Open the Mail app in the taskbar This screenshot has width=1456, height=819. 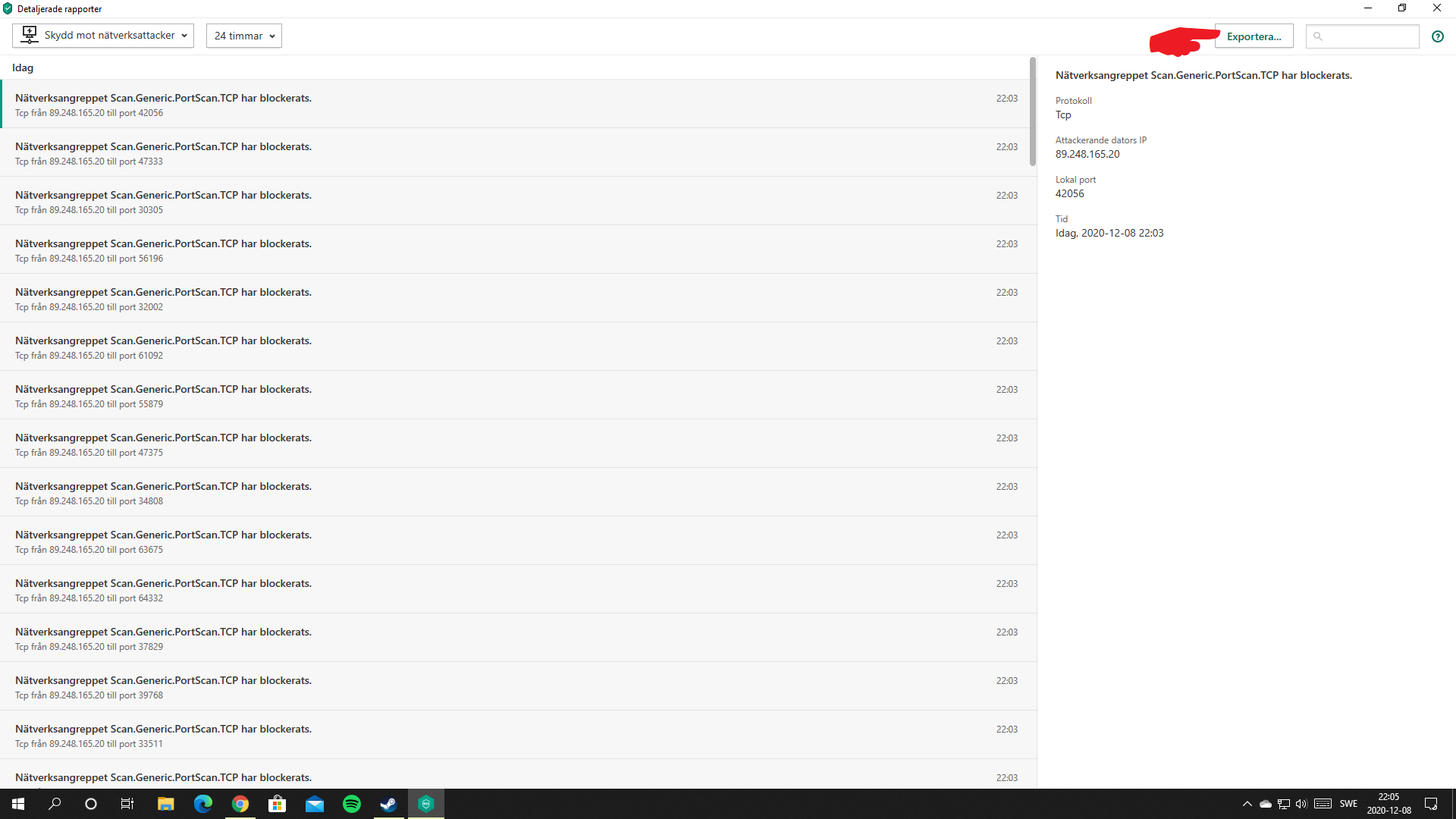click(x=315, y=804)
